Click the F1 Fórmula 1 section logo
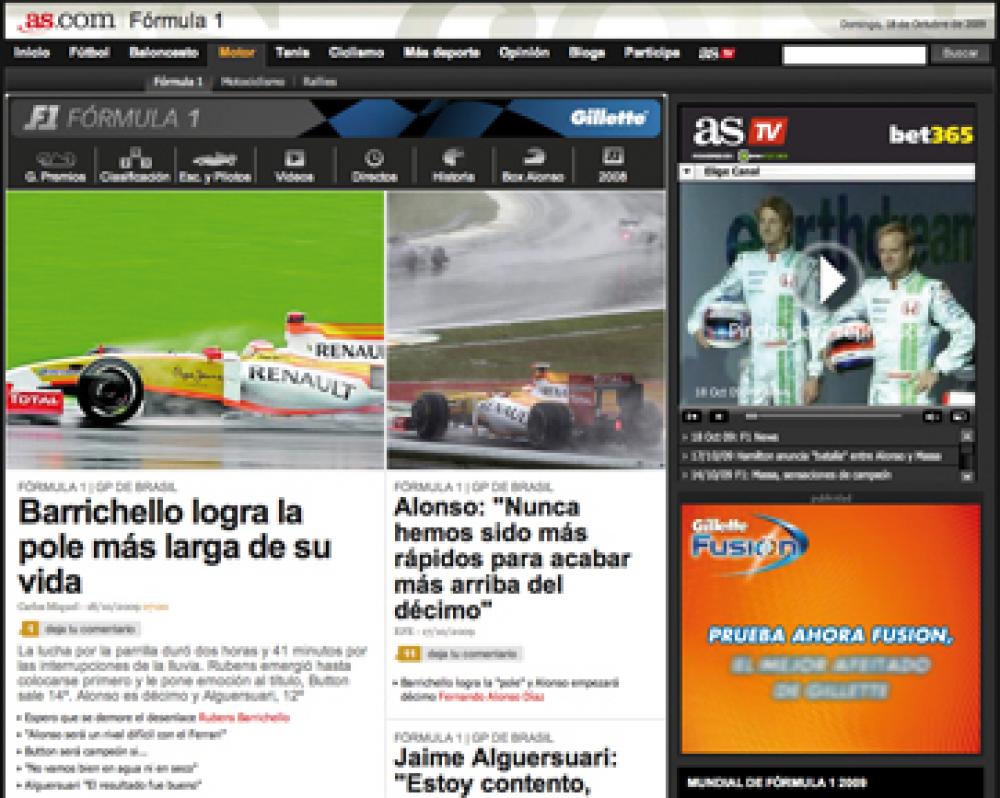This screenshot has width=1000, height=798. pyautogui.click(x=112, y=118)
